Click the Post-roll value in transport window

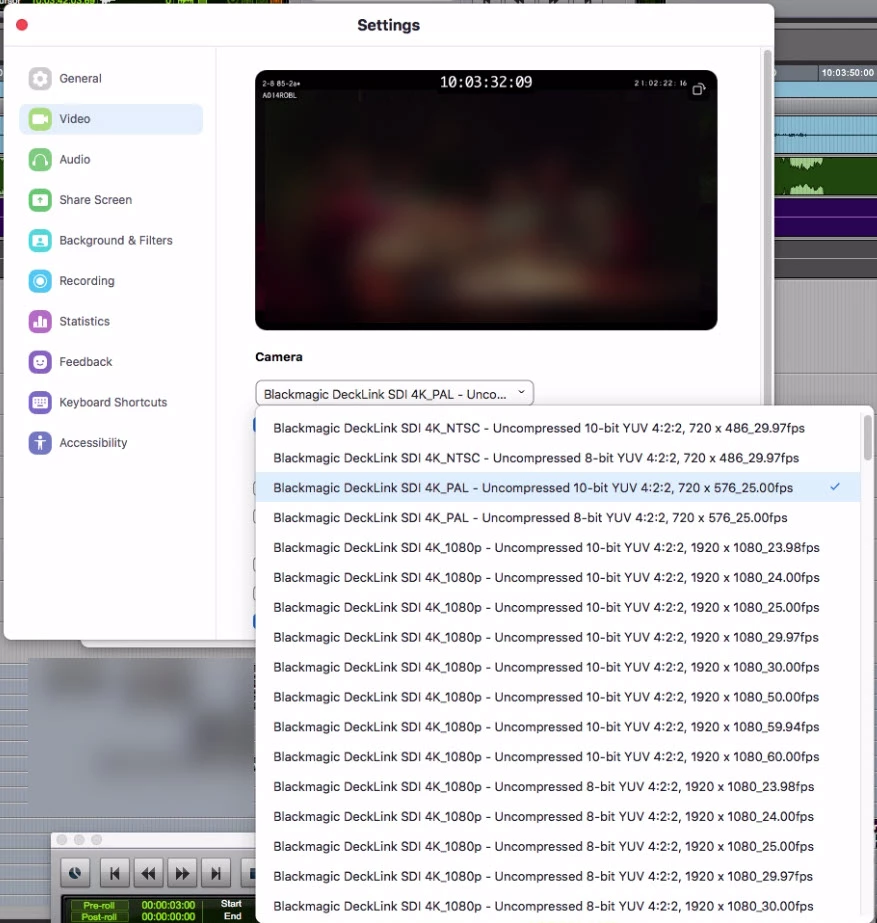(168, 917)
